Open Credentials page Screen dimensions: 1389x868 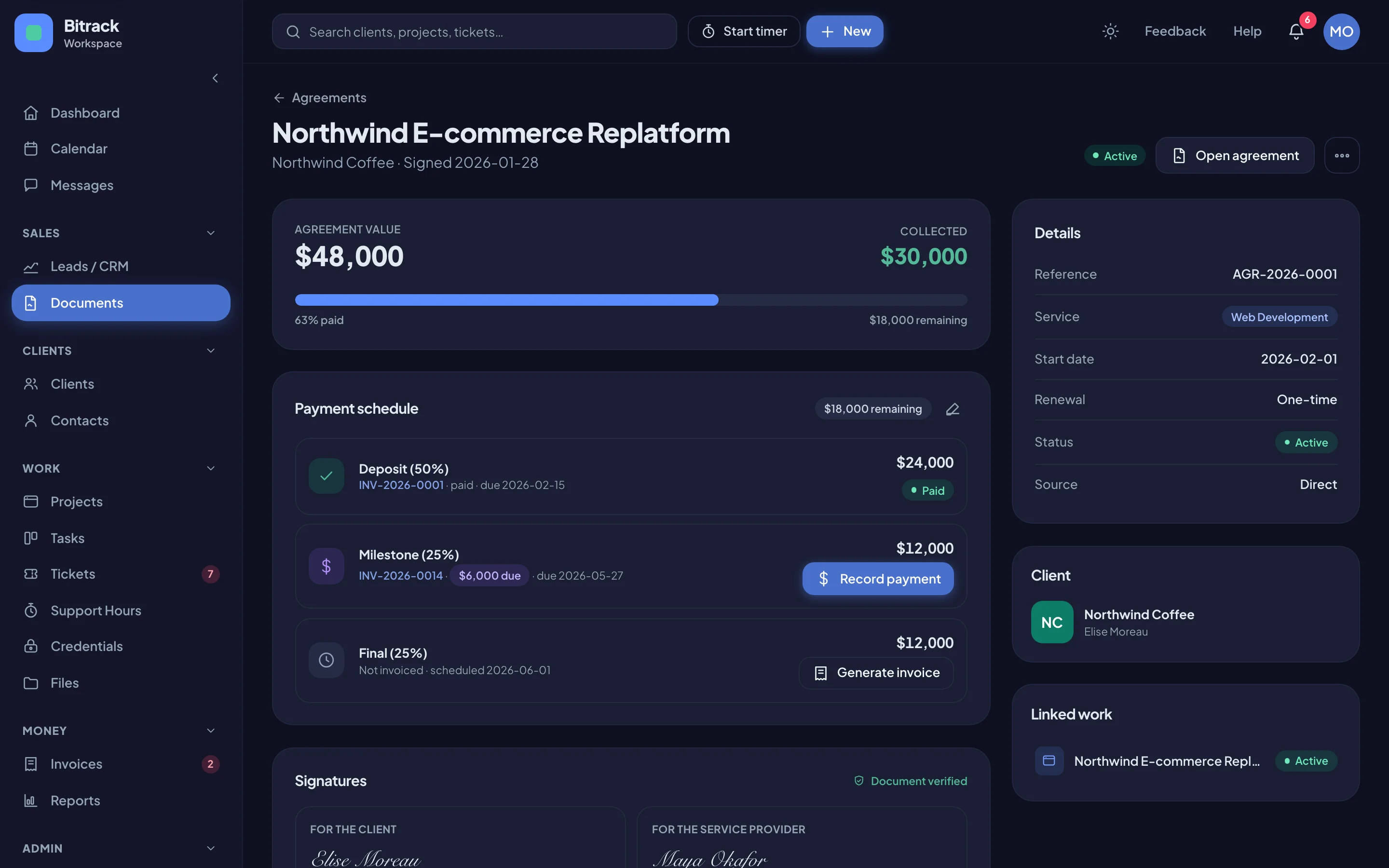pos(121,646)
